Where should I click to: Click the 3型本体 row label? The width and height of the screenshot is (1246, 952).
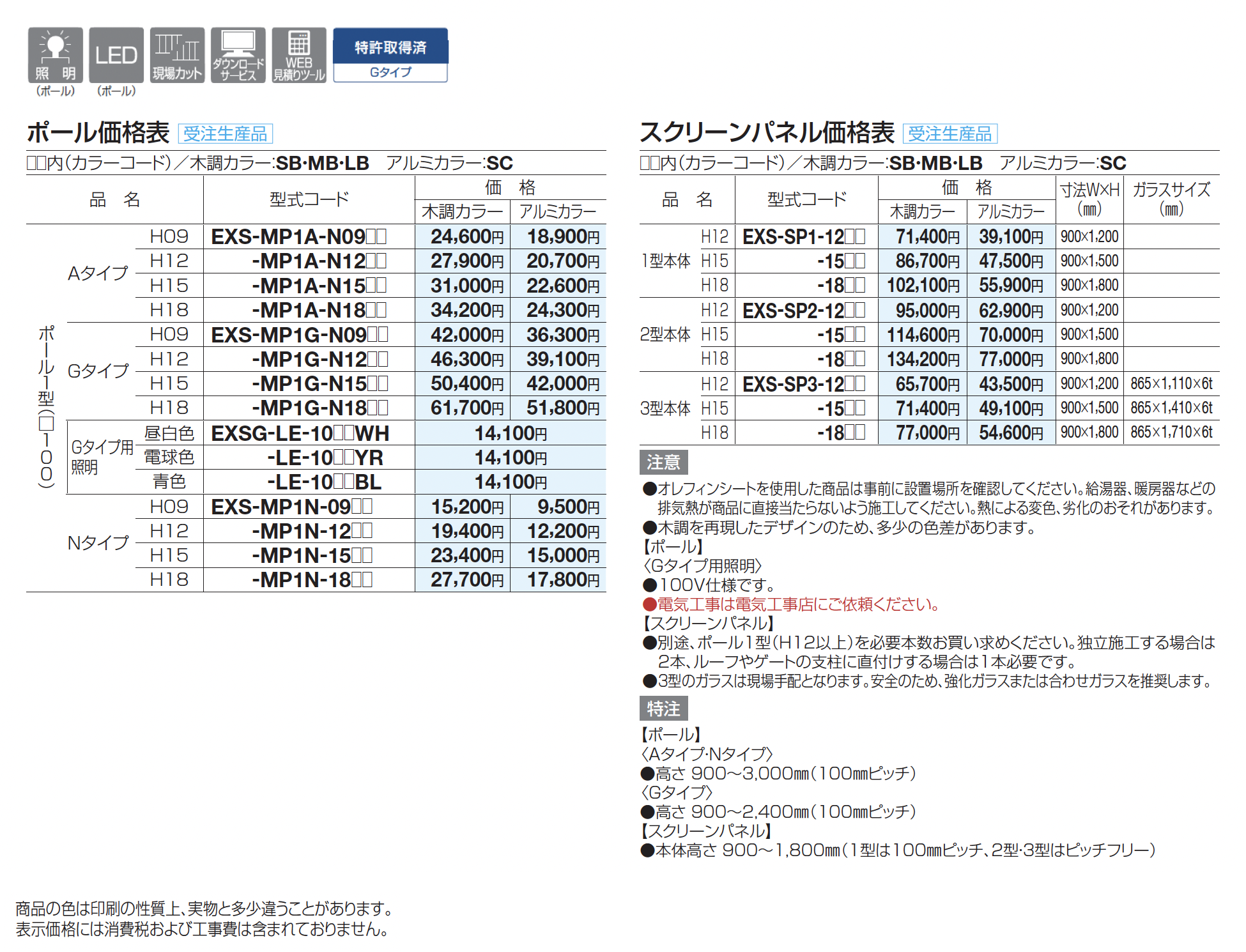[x=665, y=409]
